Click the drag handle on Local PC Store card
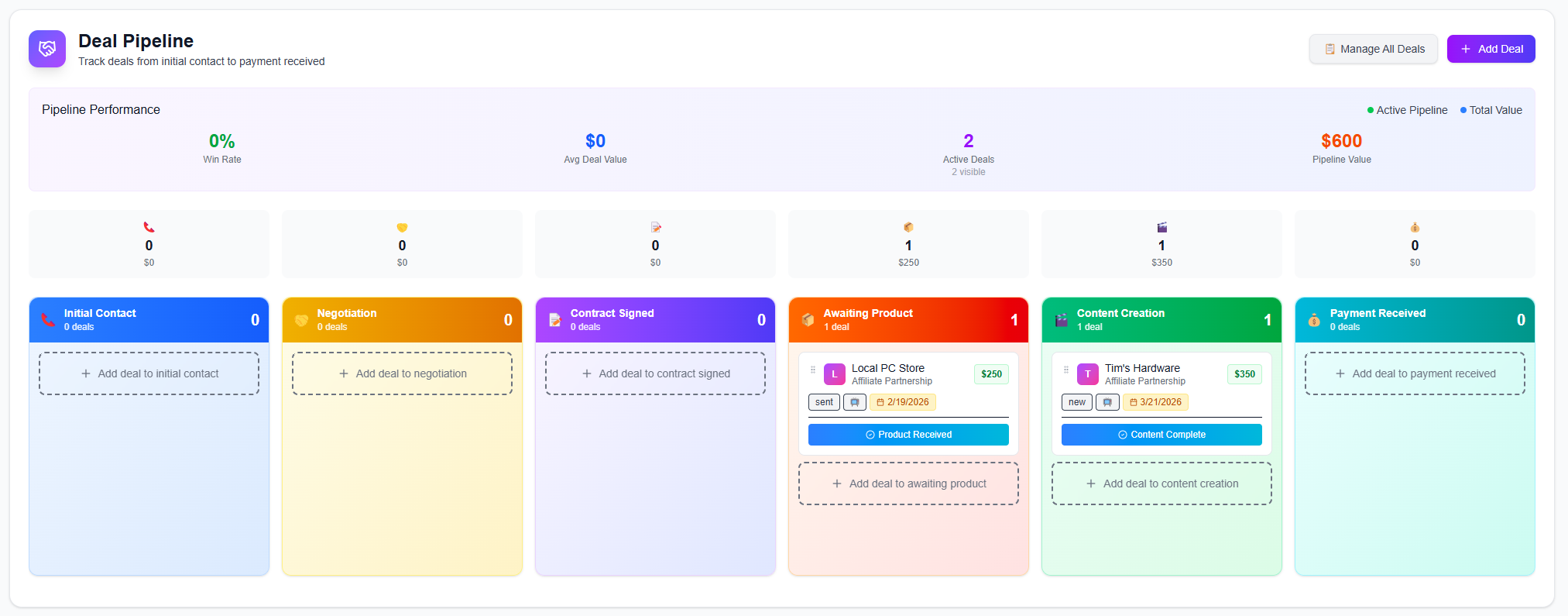The width and height of the screenshot is (1568, 616). (812, 370)
